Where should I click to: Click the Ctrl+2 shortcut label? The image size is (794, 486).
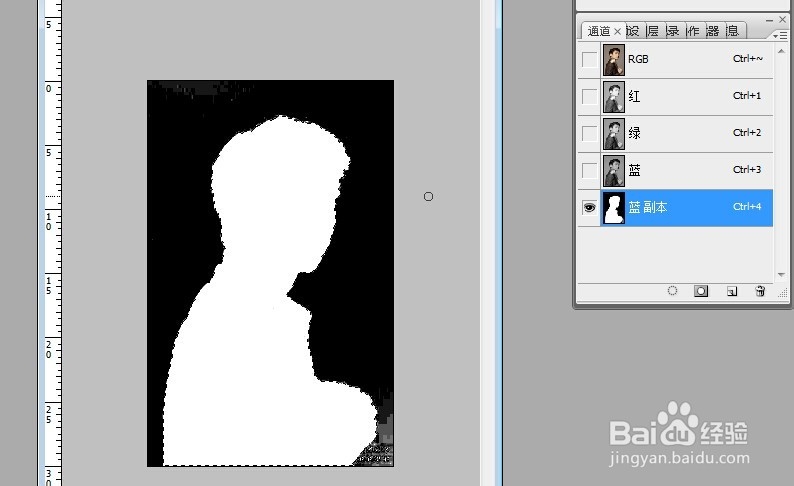tap(747, 133)
